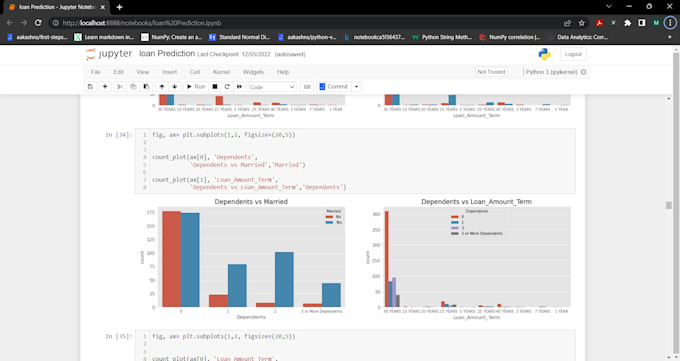Cut selected cells with the scissors icon
680x361 pixels.
(x=120, y=87)
